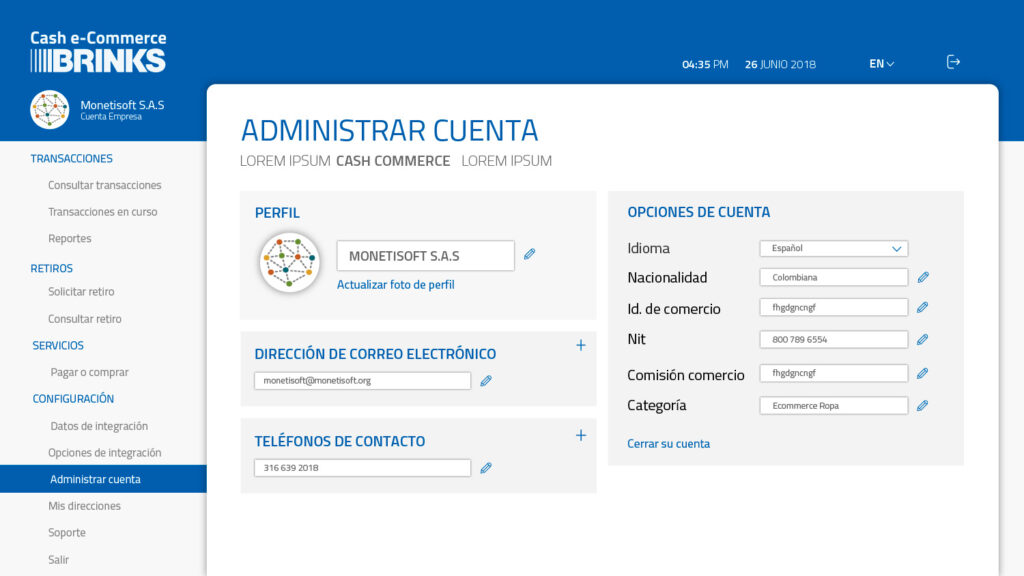1024x576 pixels.
Task: Open the Idioma dropdown showing Español
Action: (833, 248)
